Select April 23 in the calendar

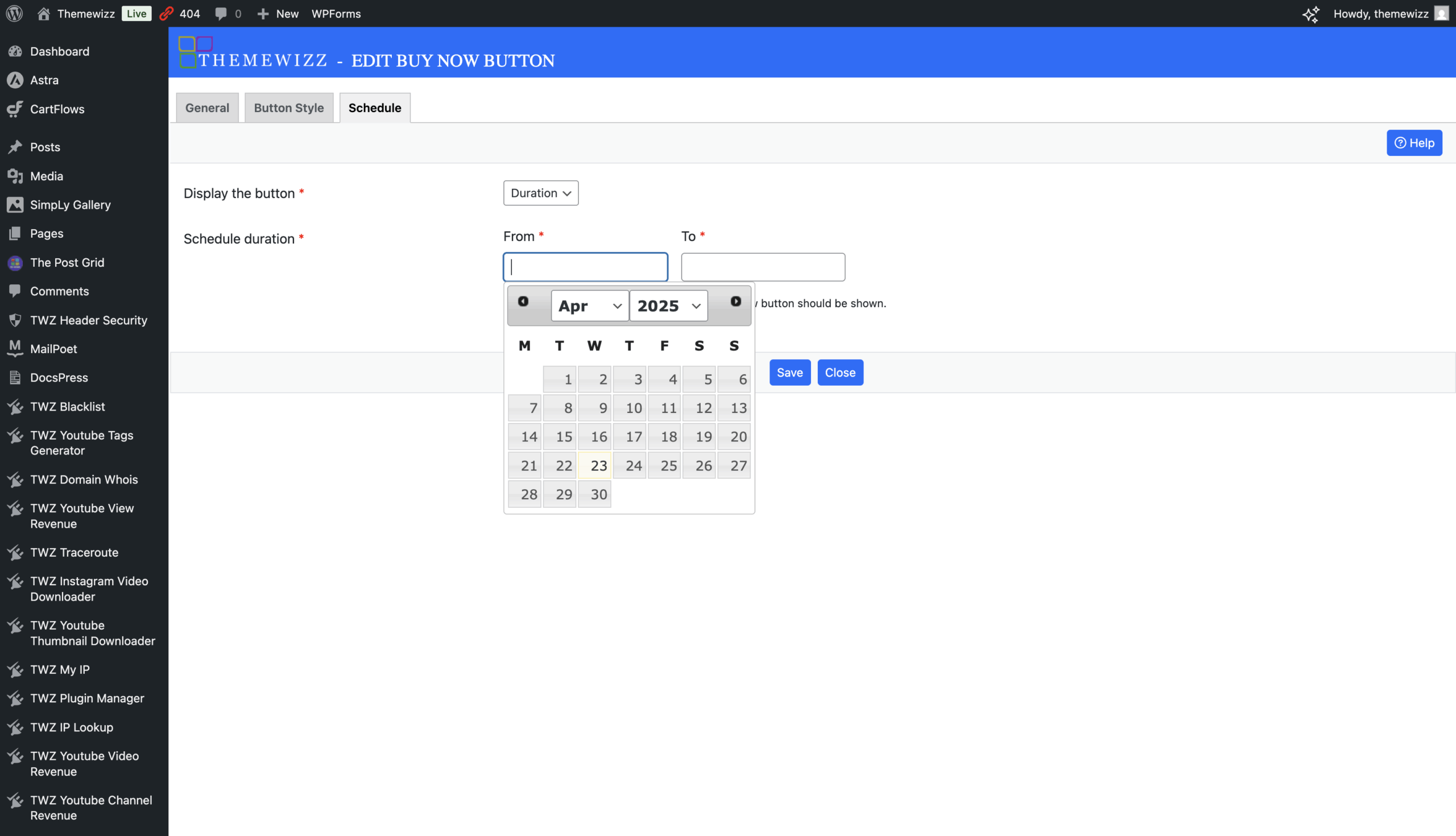595,466
